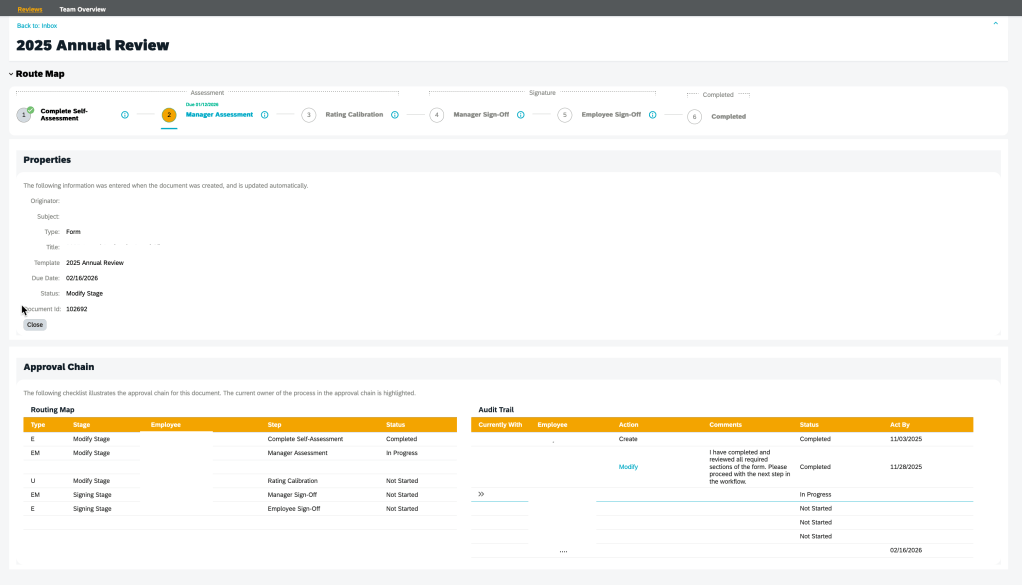The image size is (1022, 585).
Task: Go back to Inbox link
Action: pyautogui.click(x=37, y=25)
